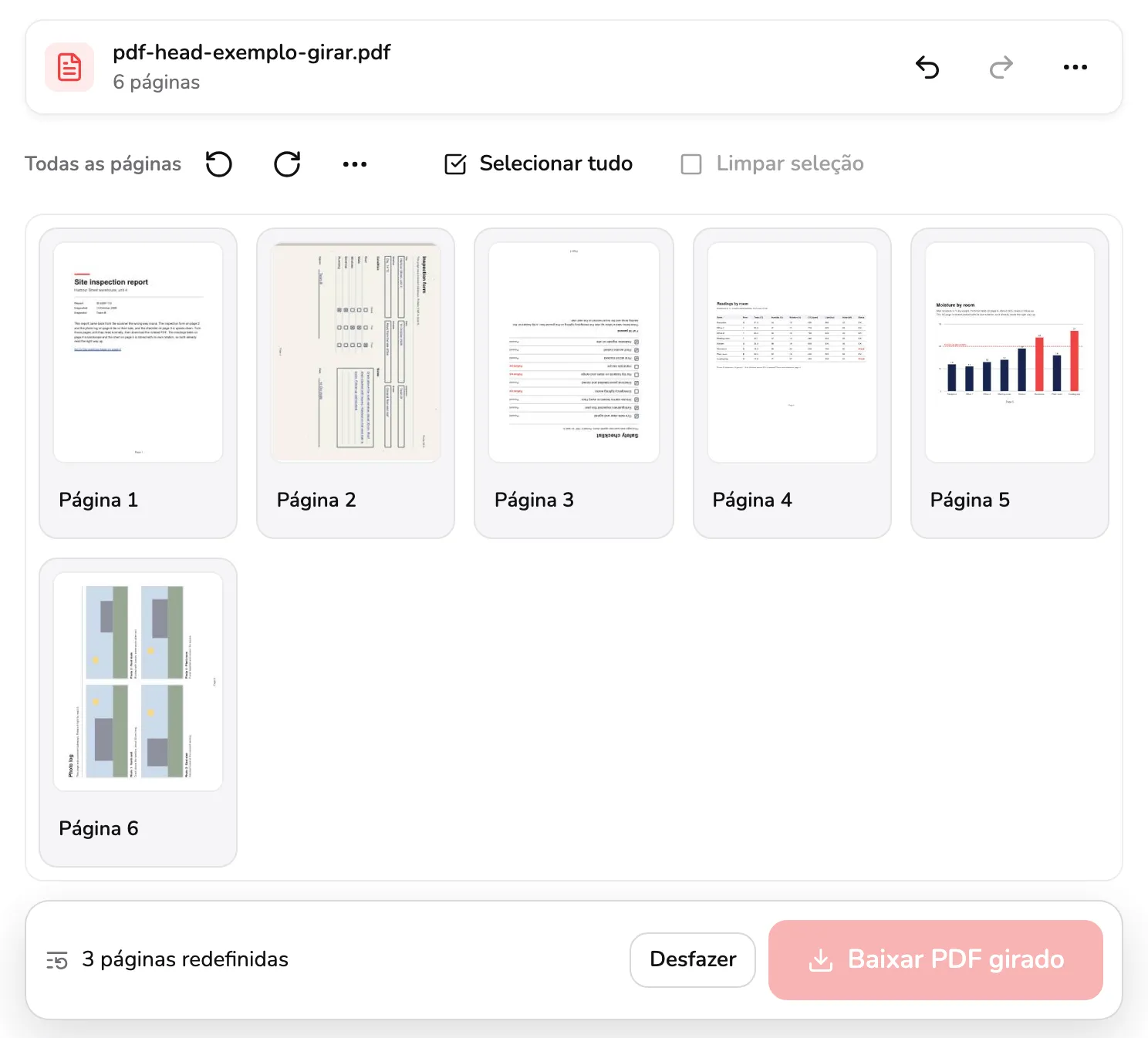Screen dimensions: 1148x1038
Task: Rotate all pages counterclockwise
Action: (219, 163)
